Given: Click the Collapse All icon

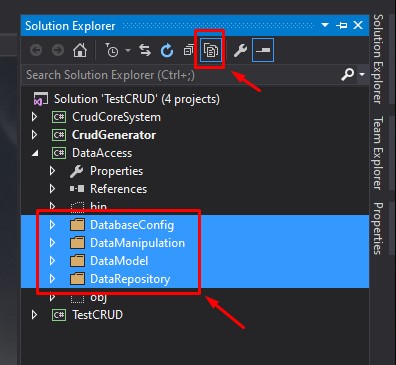Looking at the screenshot, I should pyautogui.click(x=189, y=50).
